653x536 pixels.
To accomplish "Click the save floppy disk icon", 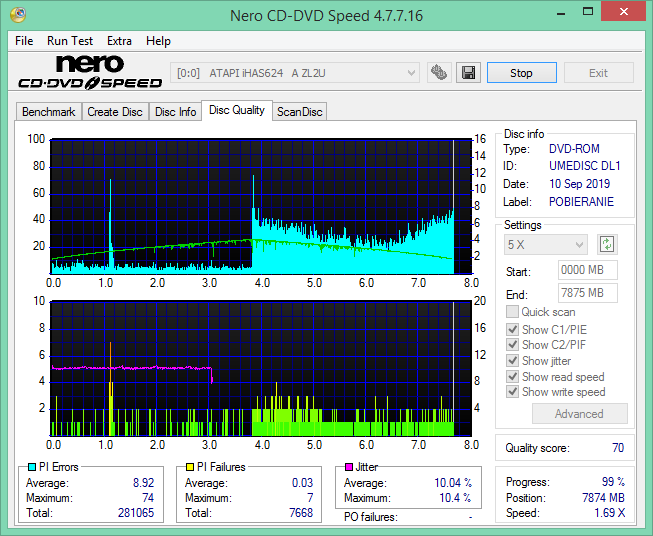I will point(469,73).
